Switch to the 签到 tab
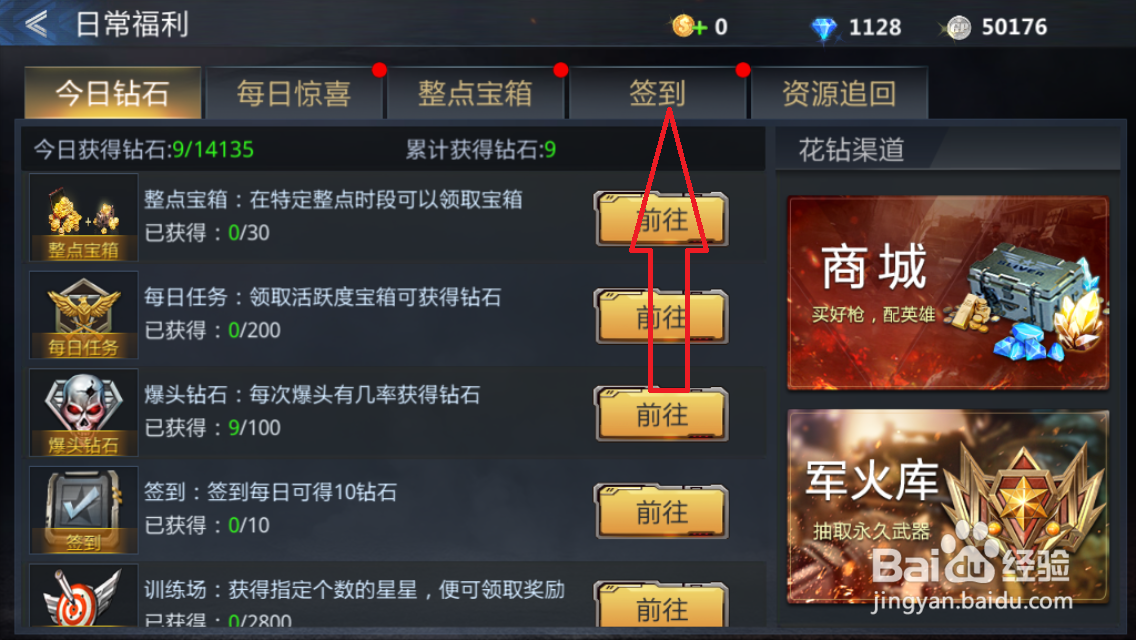The image size is (1136, 640). tap(657, 93)
